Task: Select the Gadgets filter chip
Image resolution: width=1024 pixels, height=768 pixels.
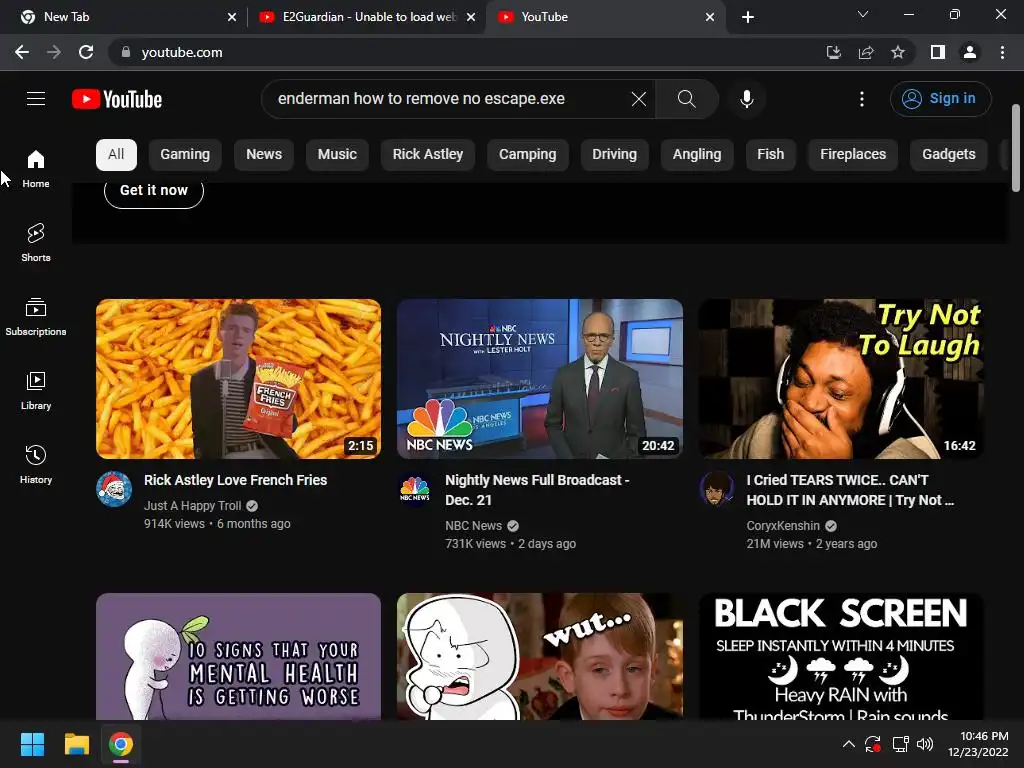Action: coord(948,155)
